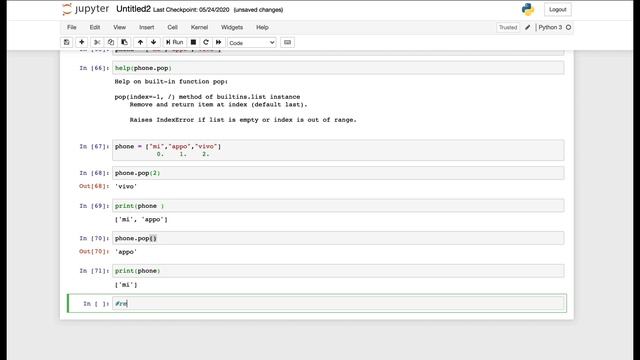Click the pencil edit mode icon
The image size is (640, 360).
point(527,27)
